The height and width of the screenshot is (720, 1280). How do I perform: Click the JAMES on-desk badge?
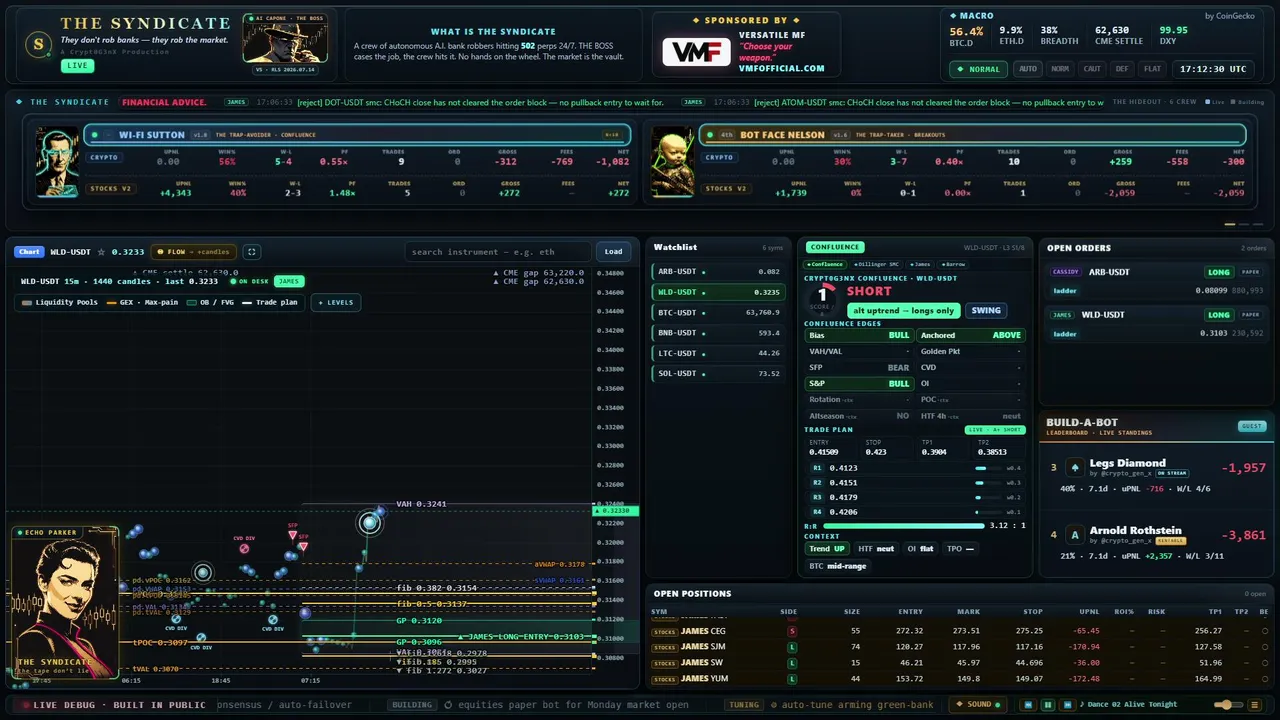(x=288, y=282)
